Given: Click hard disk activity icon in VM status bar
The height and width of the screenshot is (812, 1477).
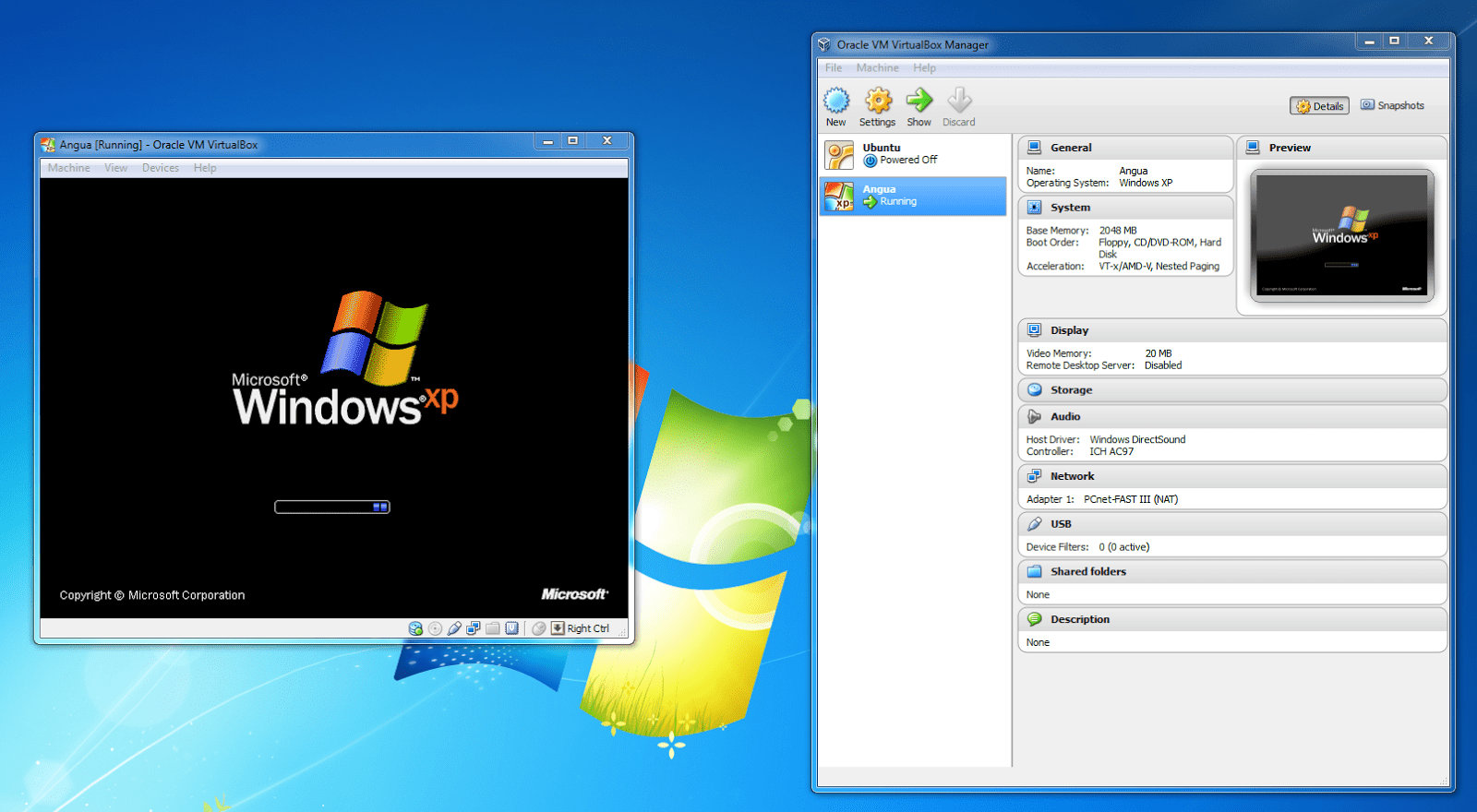Looking at the screenshot, I should click(x=415, y=628).
